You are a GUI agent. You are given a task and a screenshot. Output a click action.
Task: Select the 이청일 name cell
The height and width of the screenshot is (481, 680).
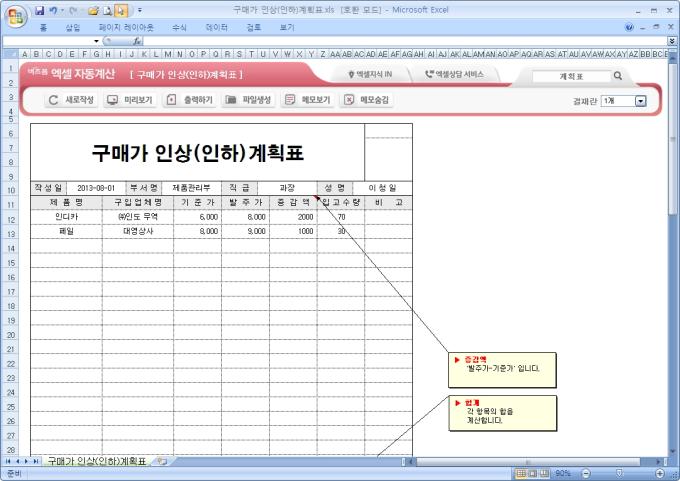pos(382,188)
